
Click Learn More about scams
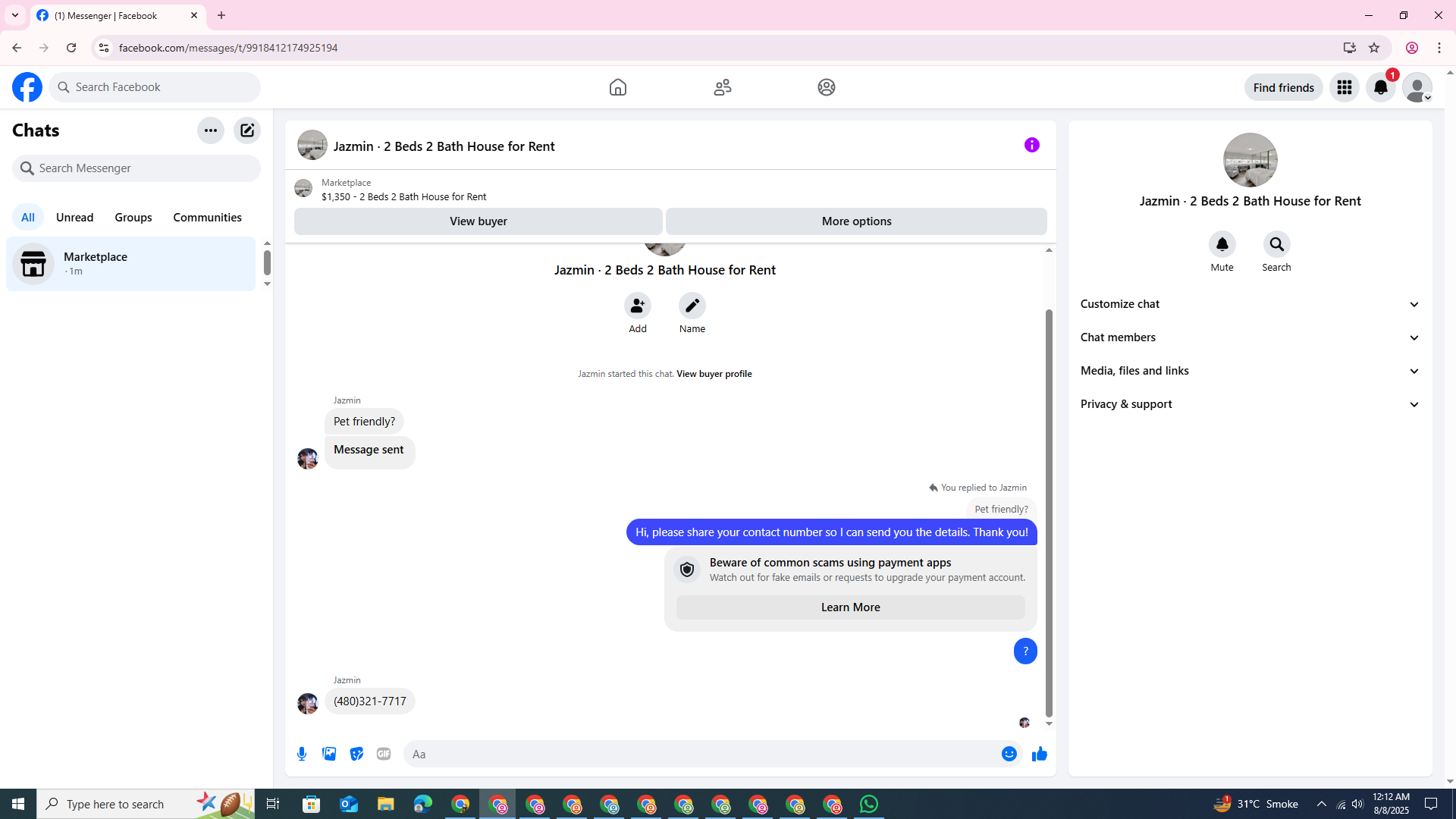click(850, 607)
